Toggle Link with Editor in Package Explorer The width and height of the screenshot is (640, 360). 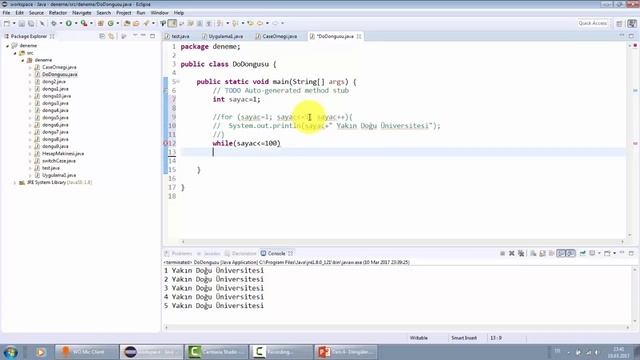click(x=111, y=36)
